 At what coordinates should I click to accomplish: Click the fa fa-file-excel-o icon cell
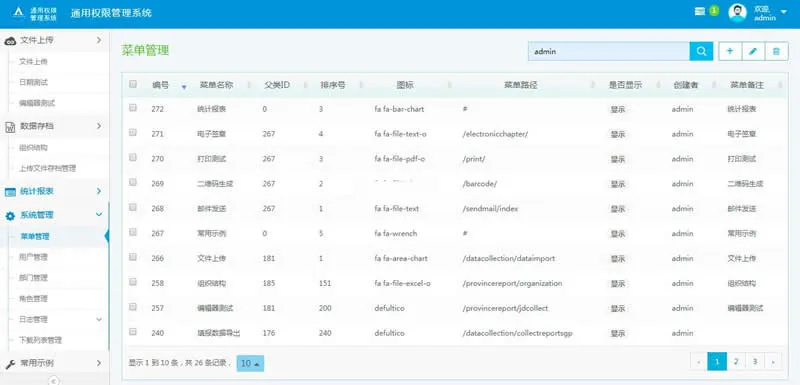[x=403, y=284]
